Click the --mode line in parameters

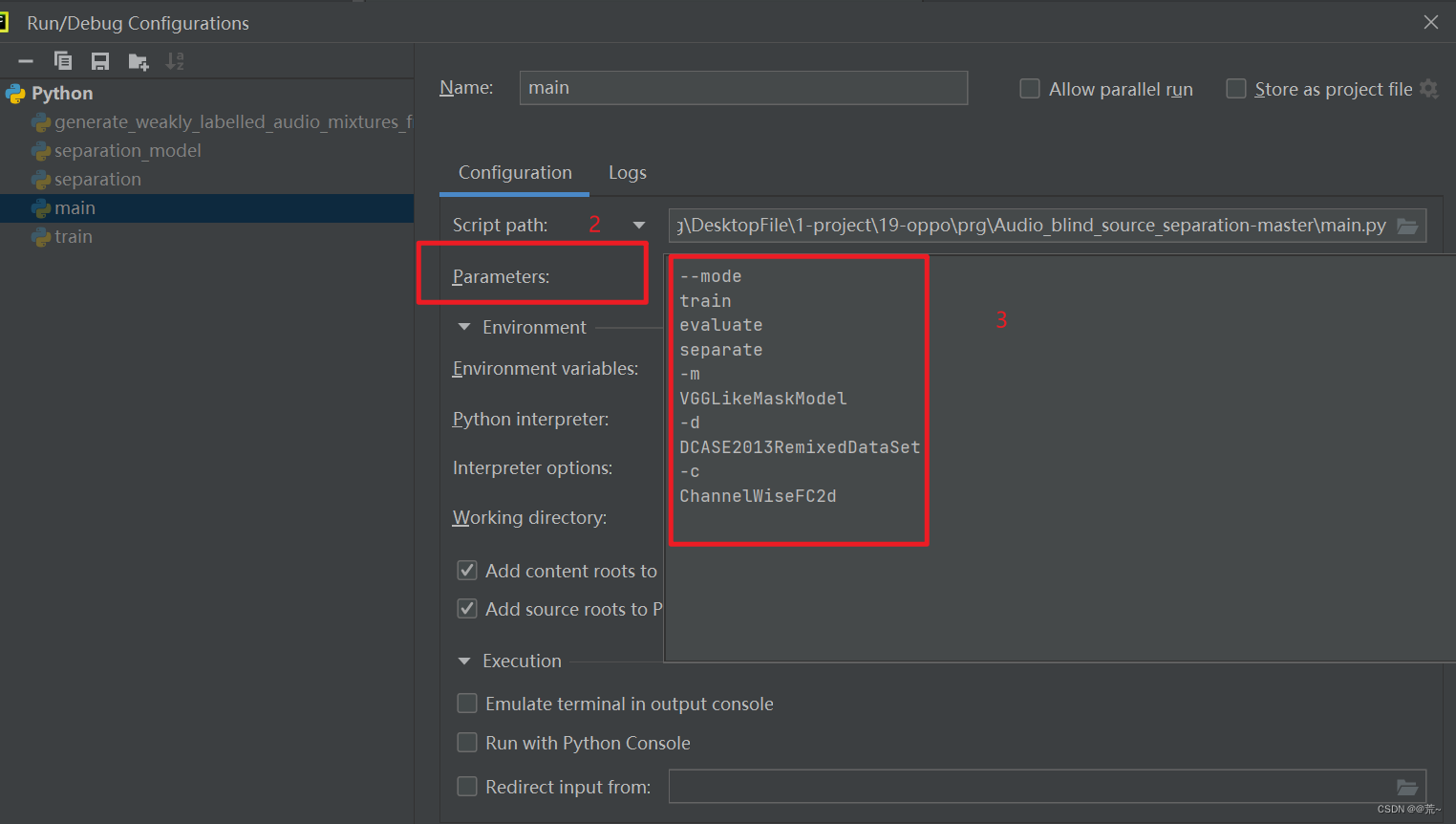pos(711,276)
